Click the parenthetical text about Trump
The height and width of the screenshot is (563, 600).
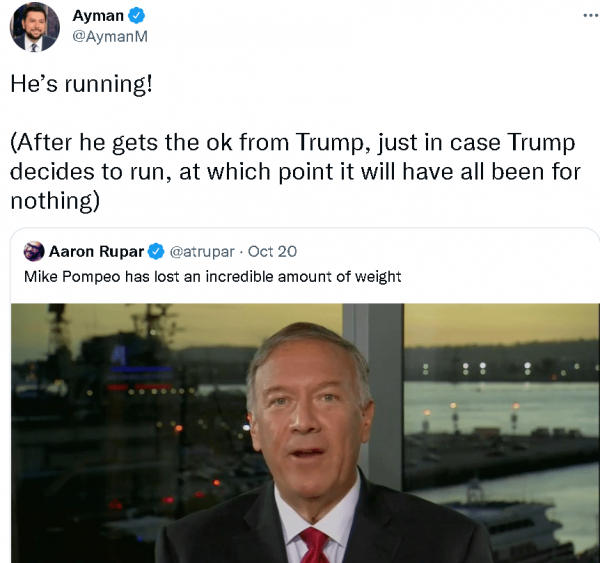tap(295, 171)
